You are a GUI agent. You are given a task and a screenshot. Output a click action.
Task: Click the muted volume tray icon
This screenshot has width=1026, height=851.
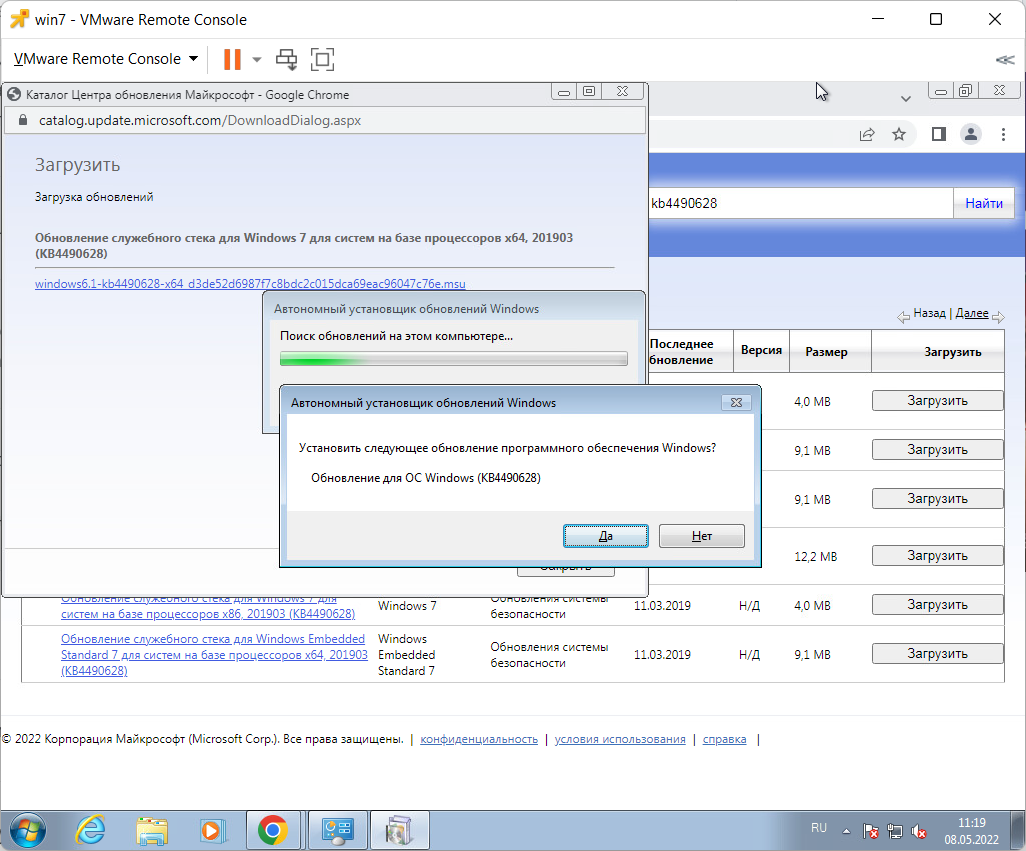click(x=919, y=831)
